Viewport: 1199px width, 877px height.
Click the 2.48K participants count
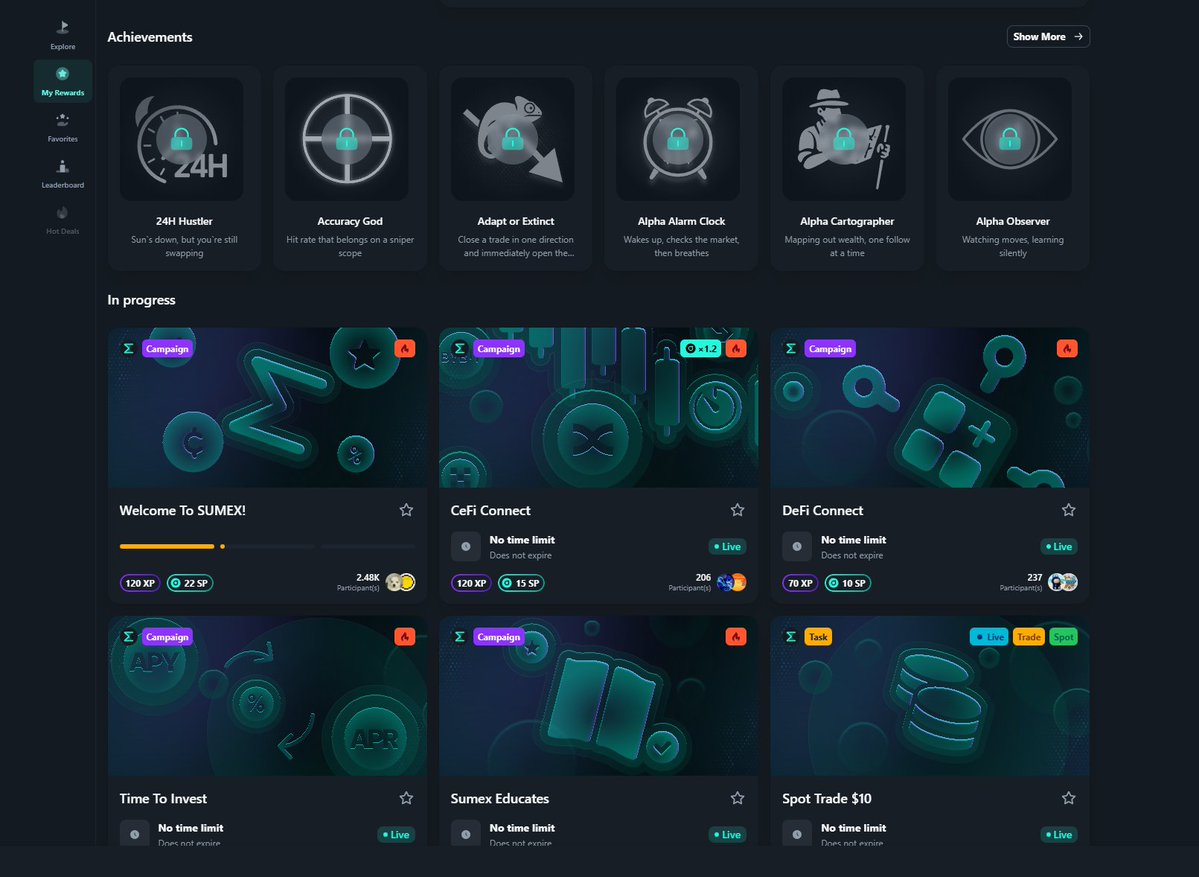tap(368, 577)
